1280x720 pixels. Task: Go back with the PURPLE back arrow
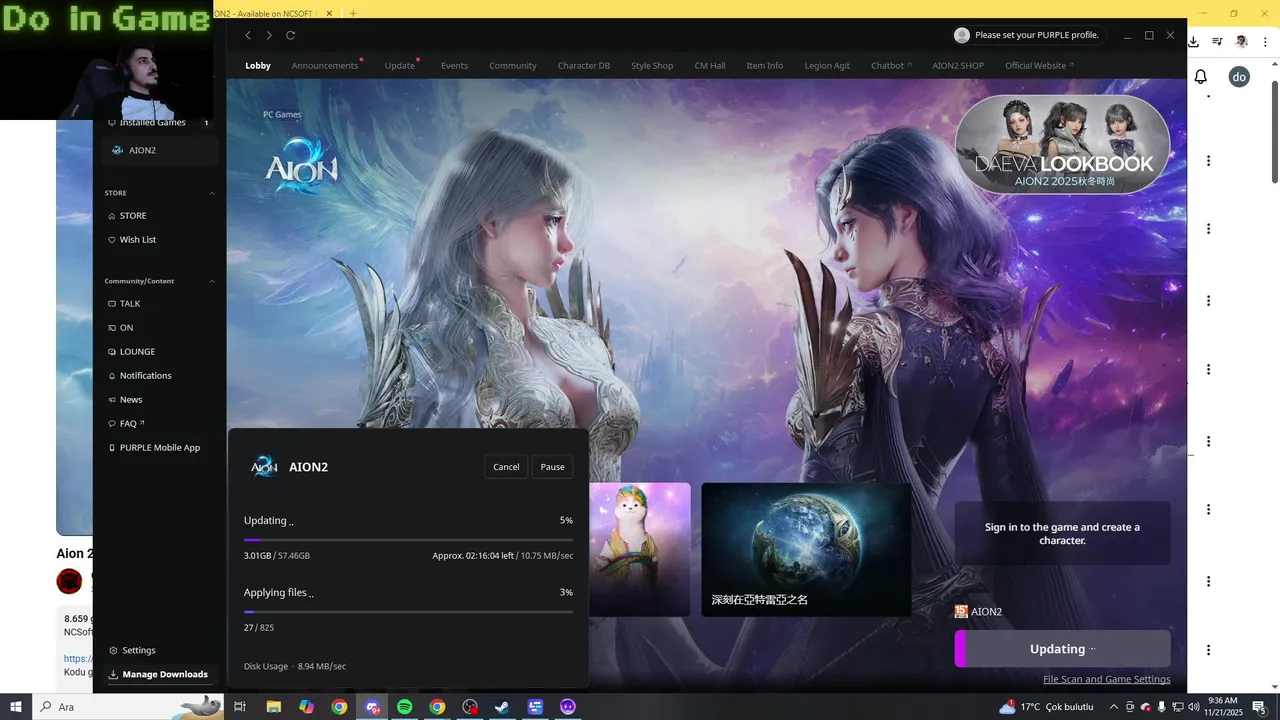click(248, 35)
